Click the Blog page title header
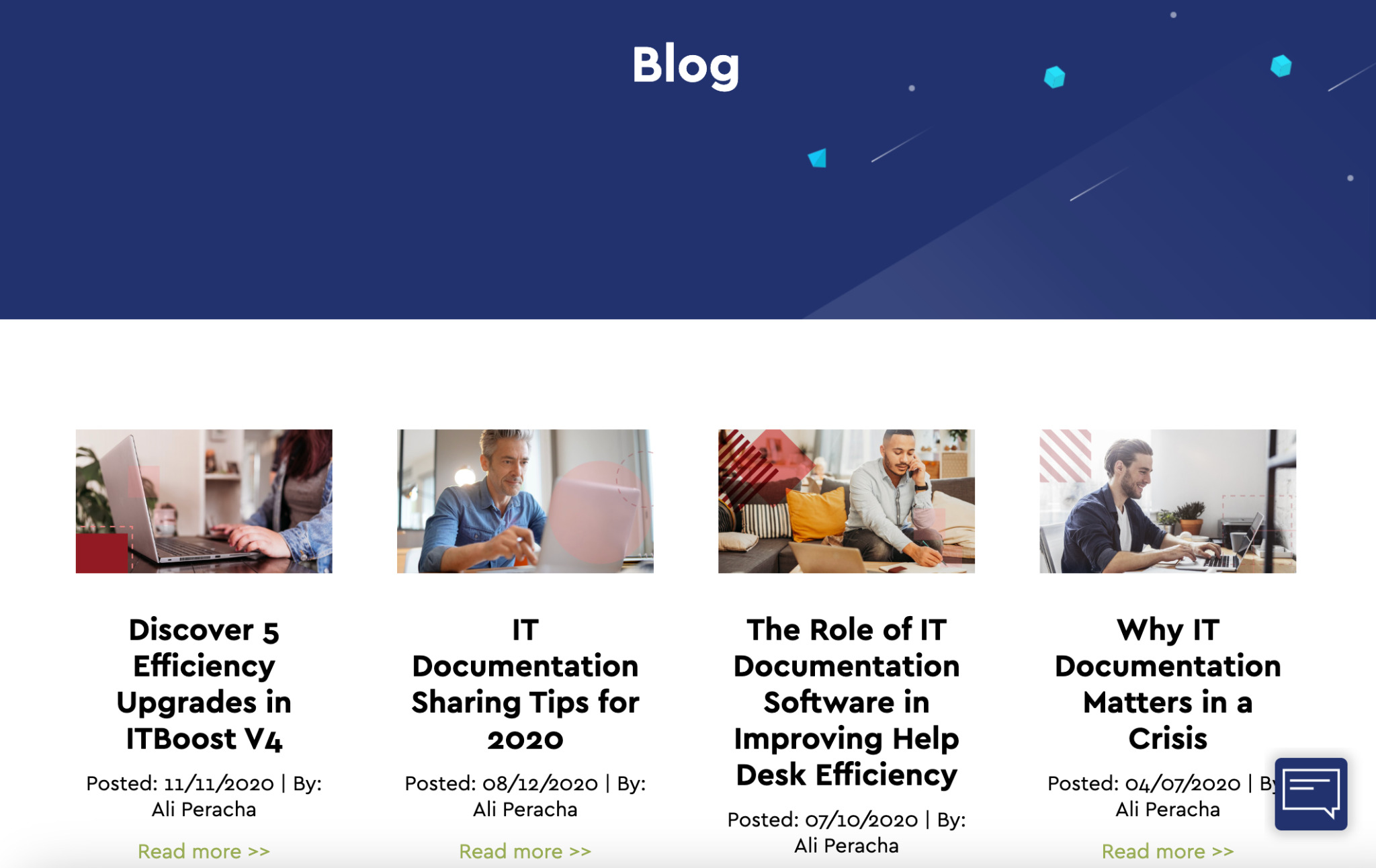 point(687,65)
